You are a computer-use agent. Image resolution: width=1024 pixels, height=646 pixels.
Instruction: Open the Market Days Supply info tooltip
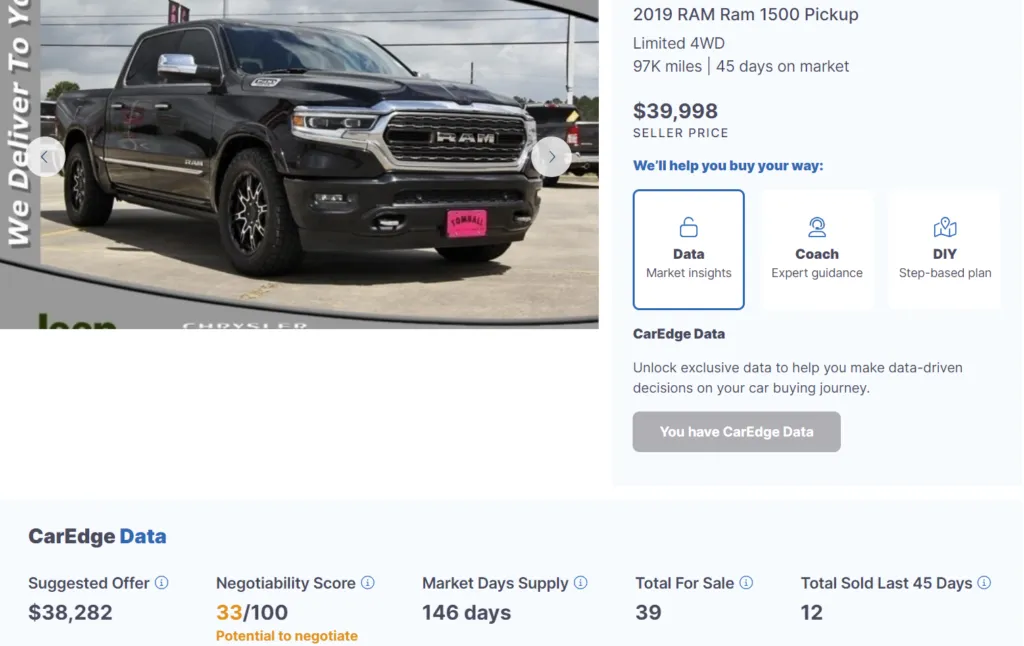coord(582,583)
